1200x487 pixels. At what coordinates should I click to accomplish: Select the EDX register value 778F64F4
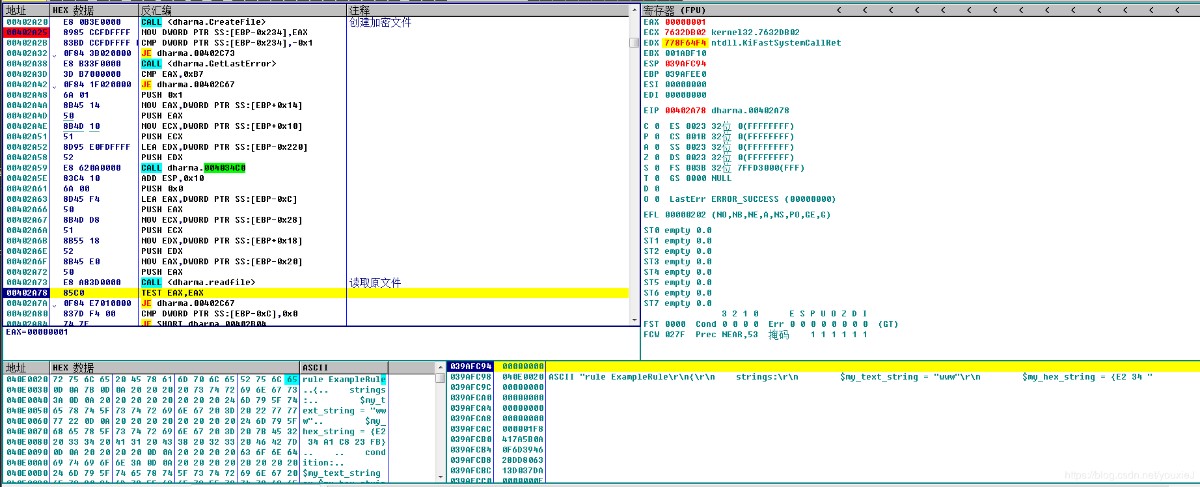coord(685,43)
